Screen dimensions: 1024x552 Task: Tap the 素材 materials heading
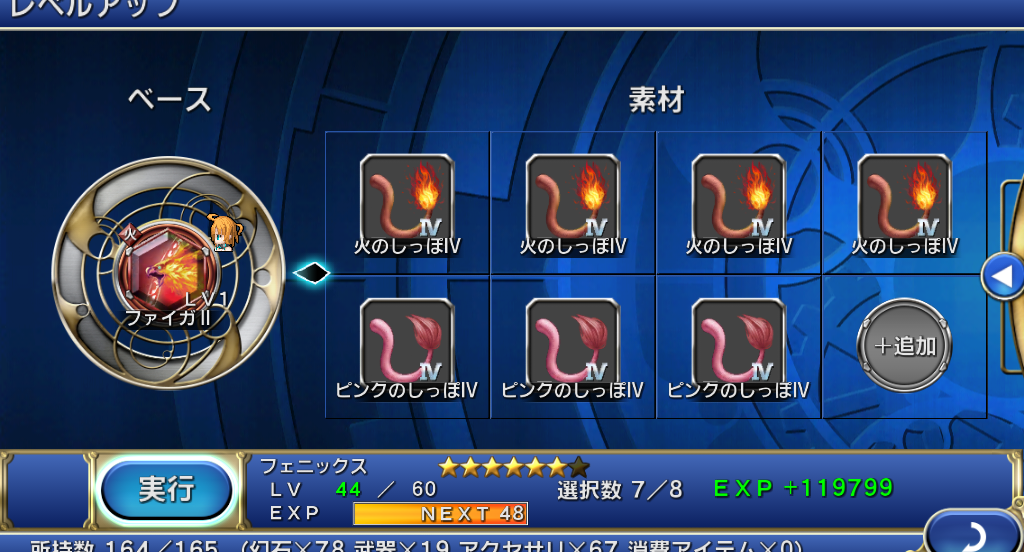[x=656, y=100]
